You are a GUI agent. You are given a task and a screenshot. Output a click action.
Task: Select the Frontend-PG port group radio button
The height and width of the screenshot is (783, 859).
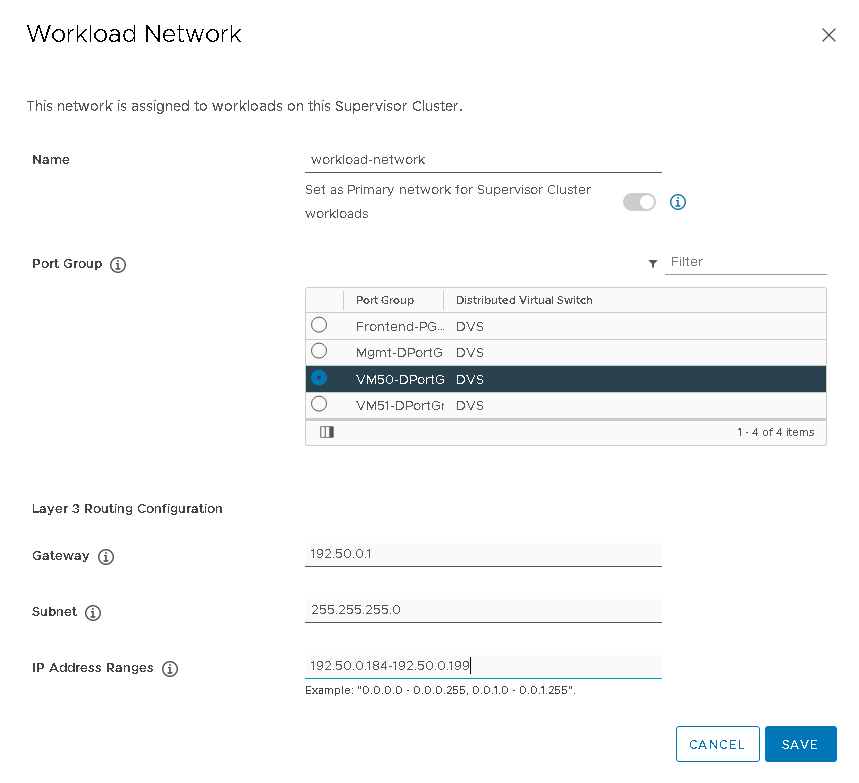point(319,325)
